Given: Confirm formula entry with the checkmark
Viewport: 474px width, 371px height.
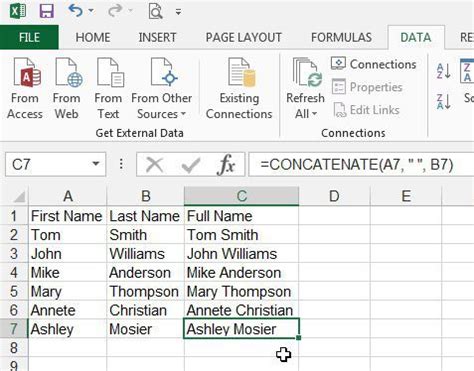Looking at the screenshot, I should pyautogui.click(x=191, y=164).
